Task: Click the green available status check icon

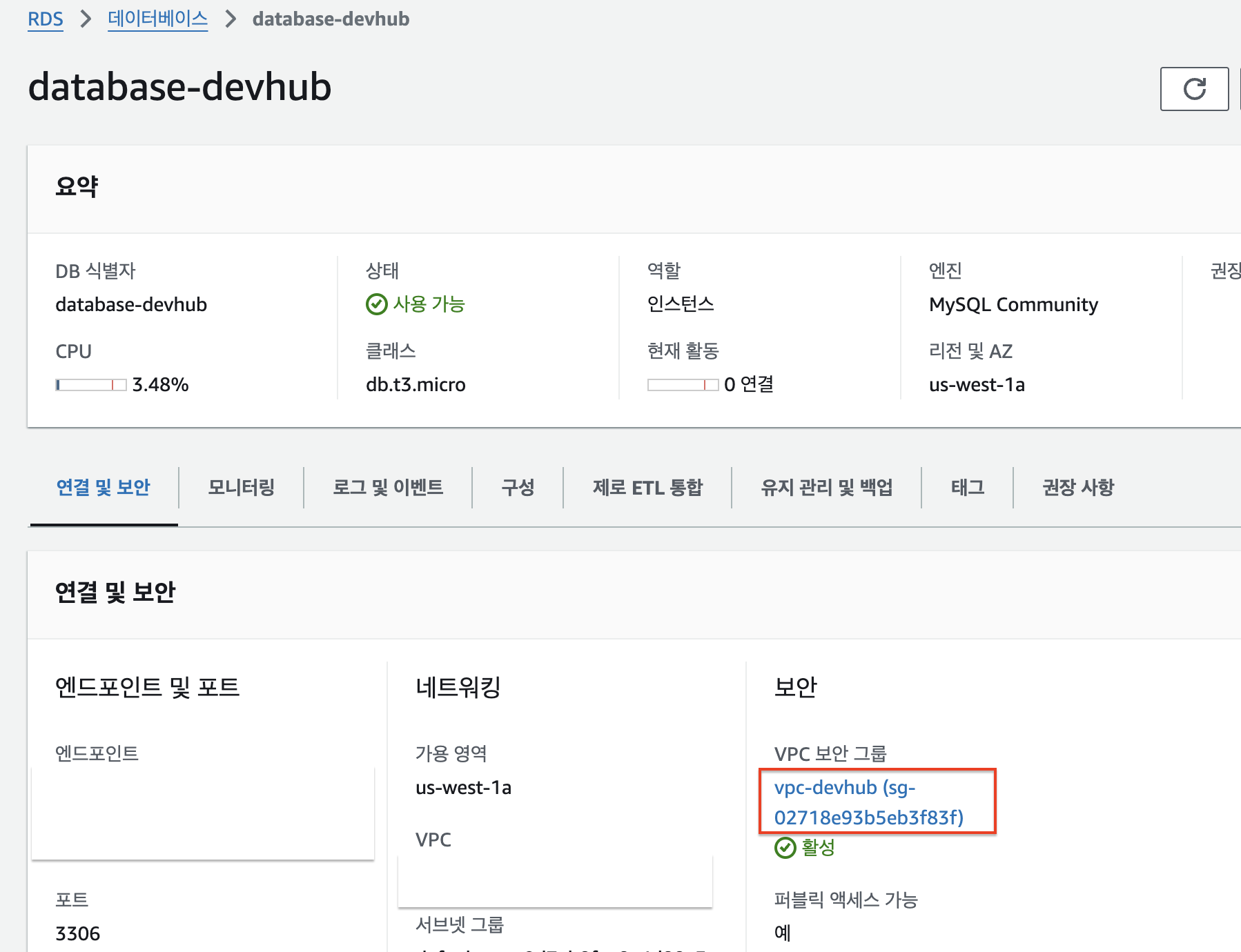Action: (376, 304)
